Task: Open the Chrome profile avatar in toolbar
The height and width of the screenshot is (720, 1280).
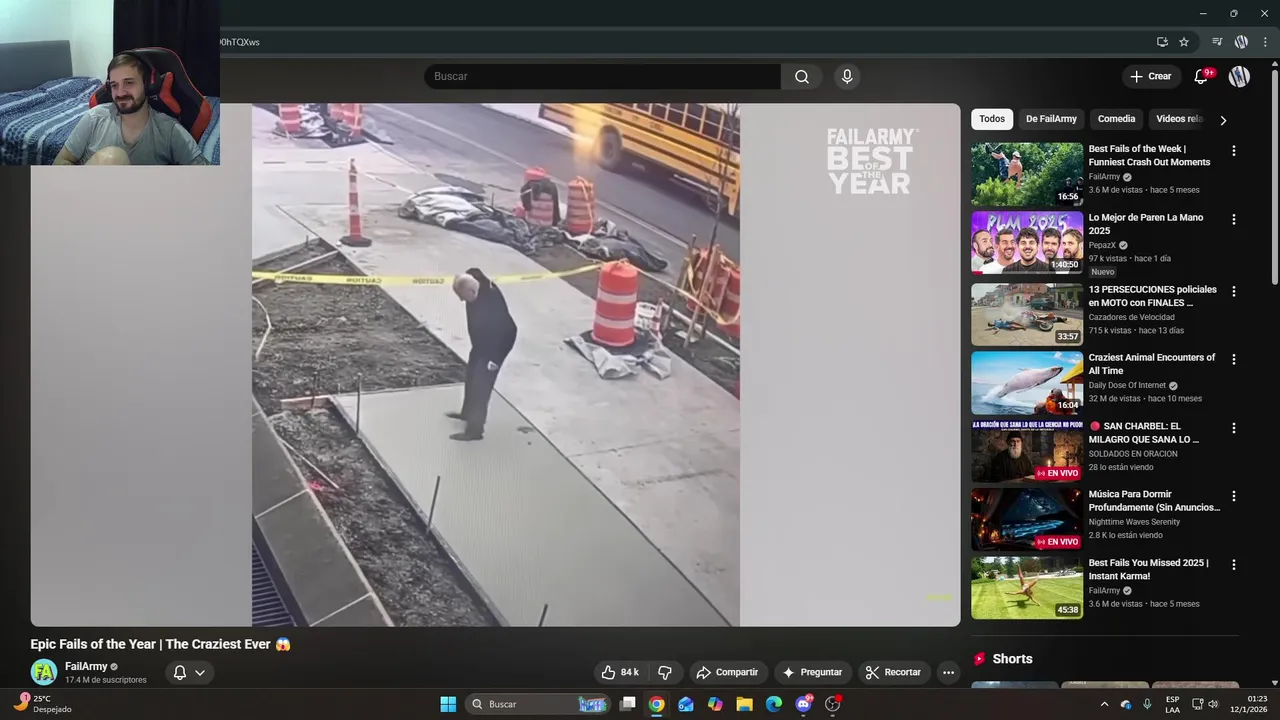Action: click(x=1241, y=42)
